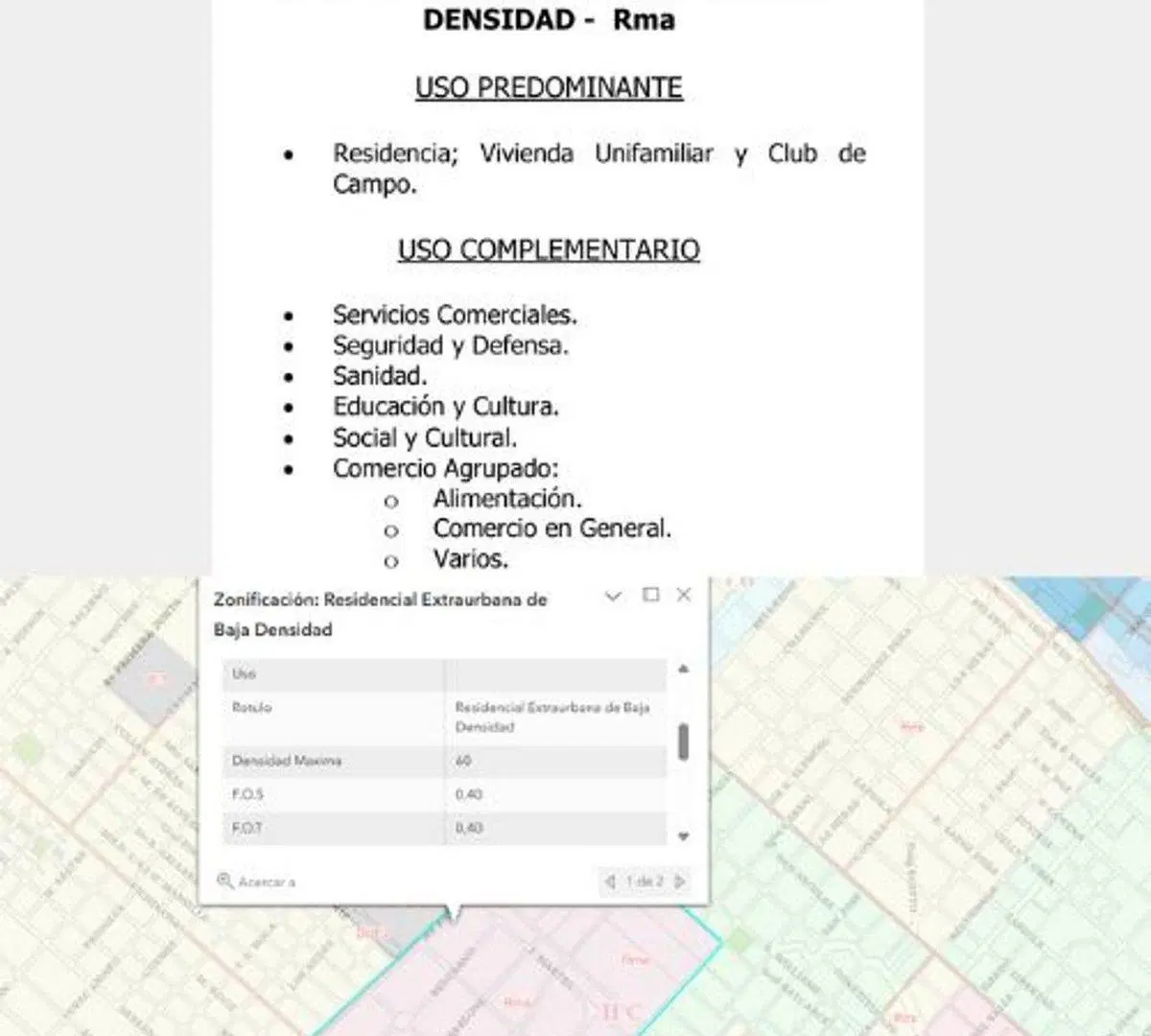
Task: Collapse the Zonificación popup with the chevron
Action: 613,596
